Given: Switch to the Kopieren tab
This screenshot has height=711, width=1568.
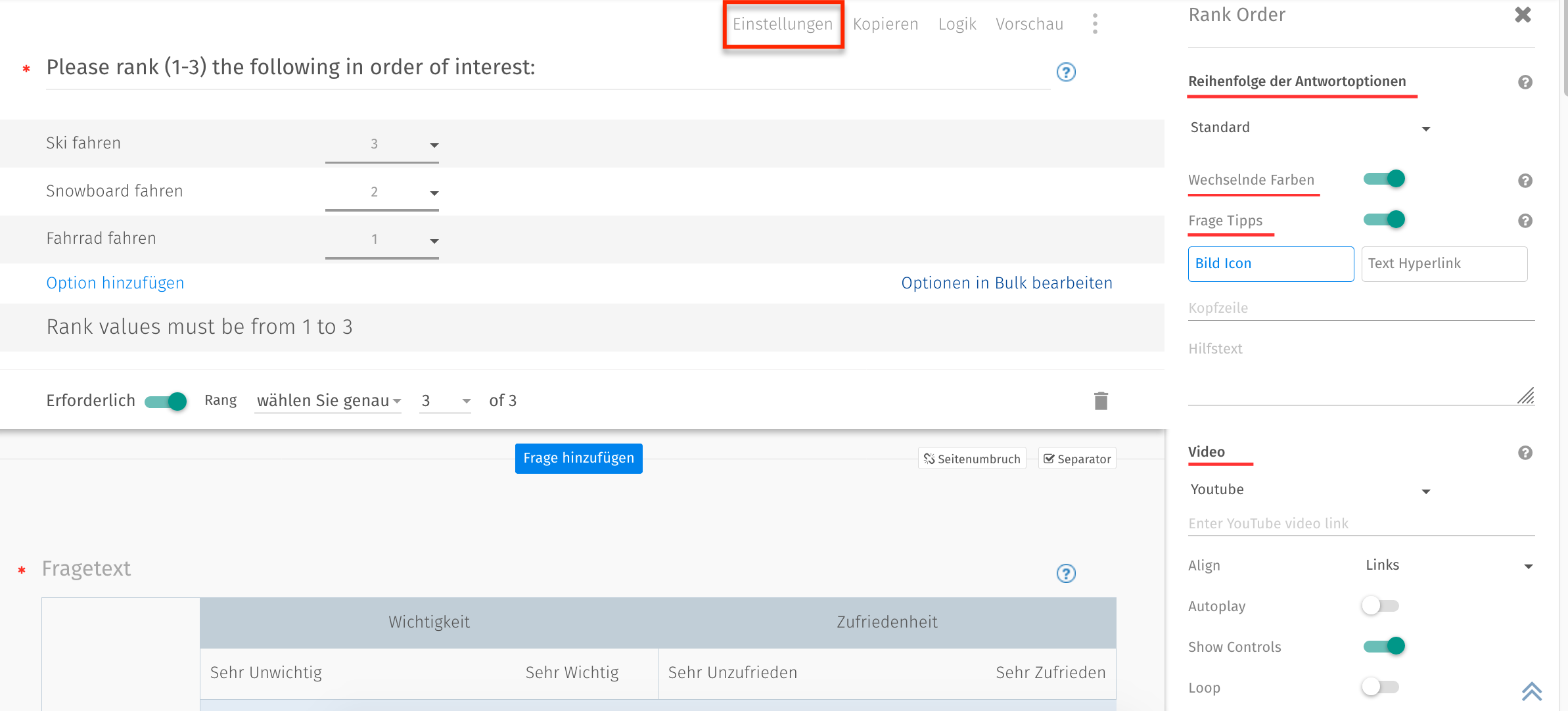Looking at the screenshot, I should (x=885, y=24).
